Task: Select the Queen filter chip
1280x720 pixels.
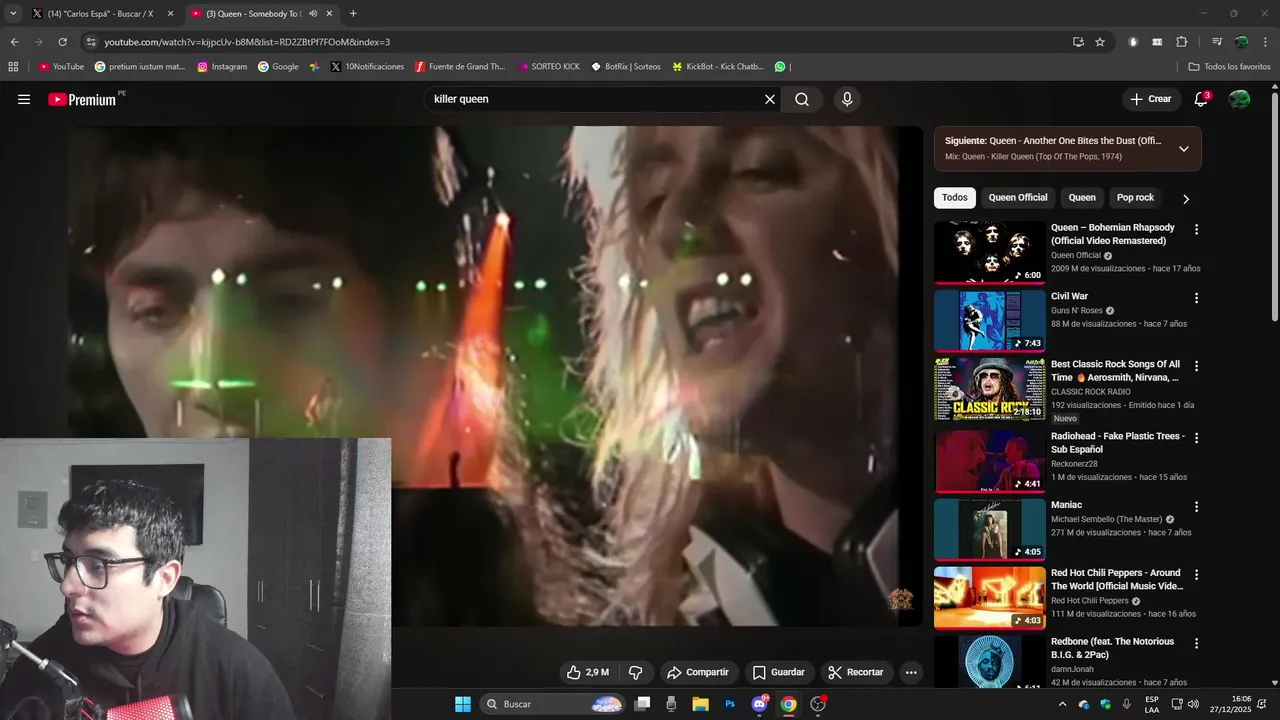Action: 1082,198
